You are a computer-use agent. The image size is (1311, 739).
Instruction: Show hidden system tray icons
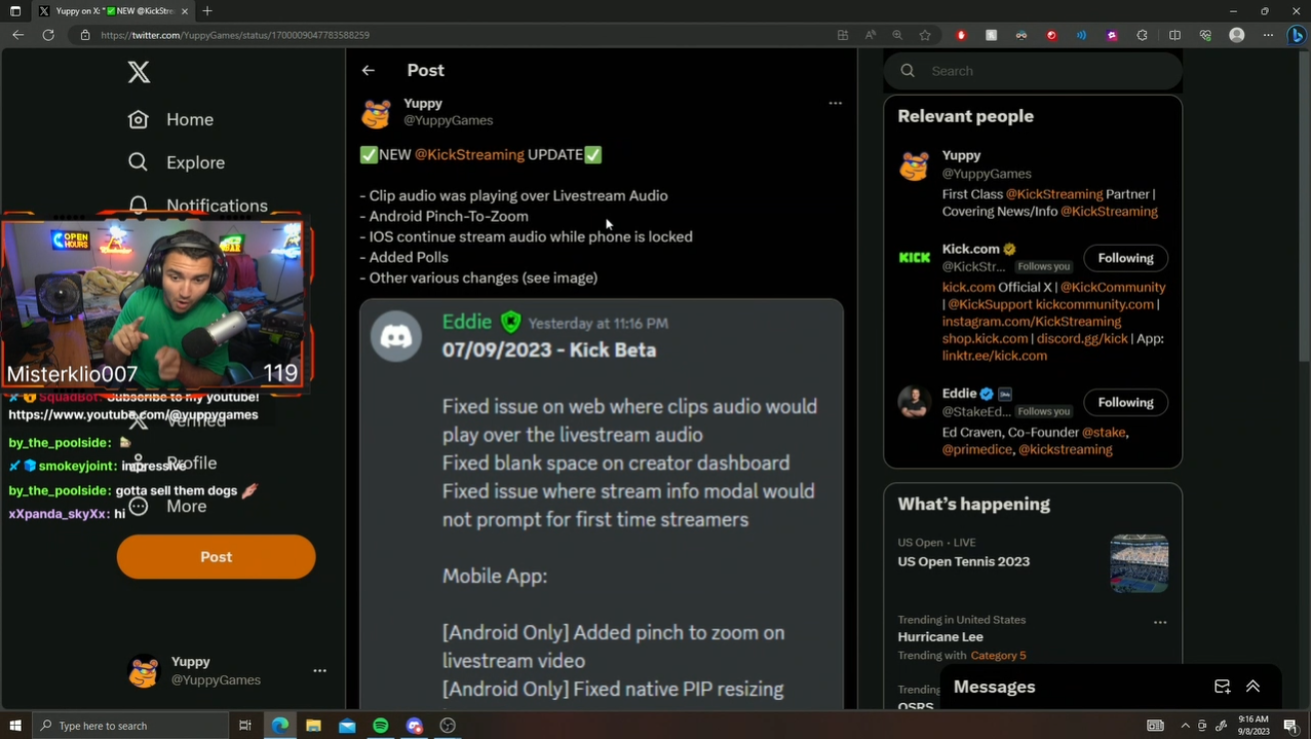pyautogui.click(x=1185, y=725)
